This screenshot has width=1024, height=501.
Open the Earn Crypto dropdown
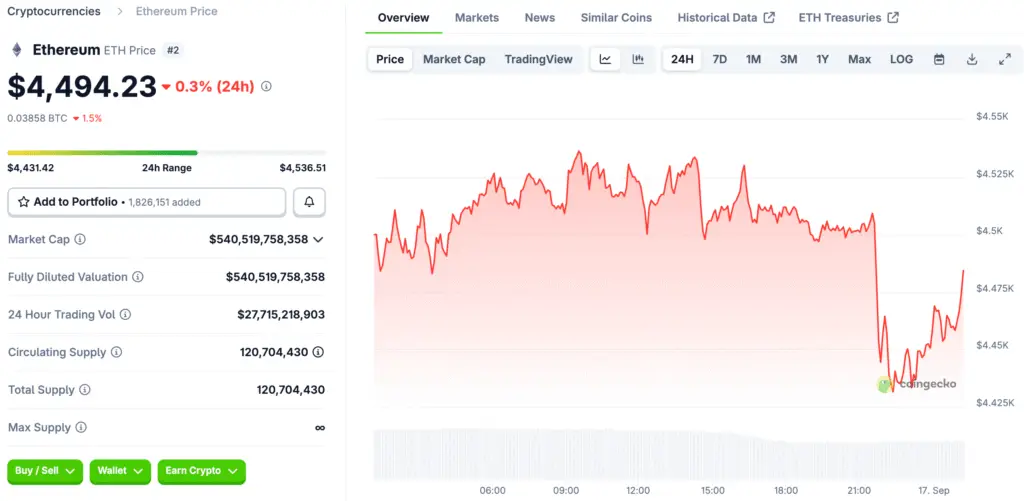(x=201, y=471)
